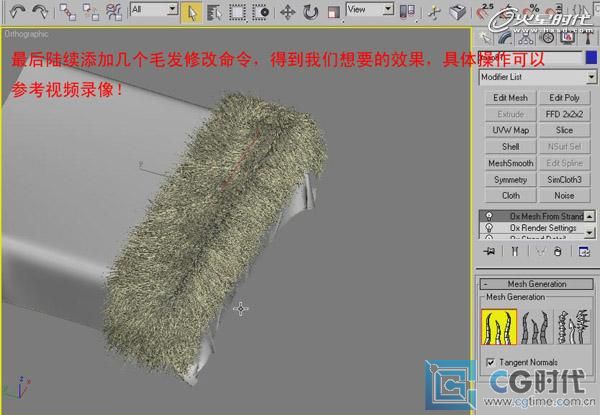Toggle lightbulb for Ox Render Settings
The height and width of the screenshot is (415, 600).
(x=489, y=228)
